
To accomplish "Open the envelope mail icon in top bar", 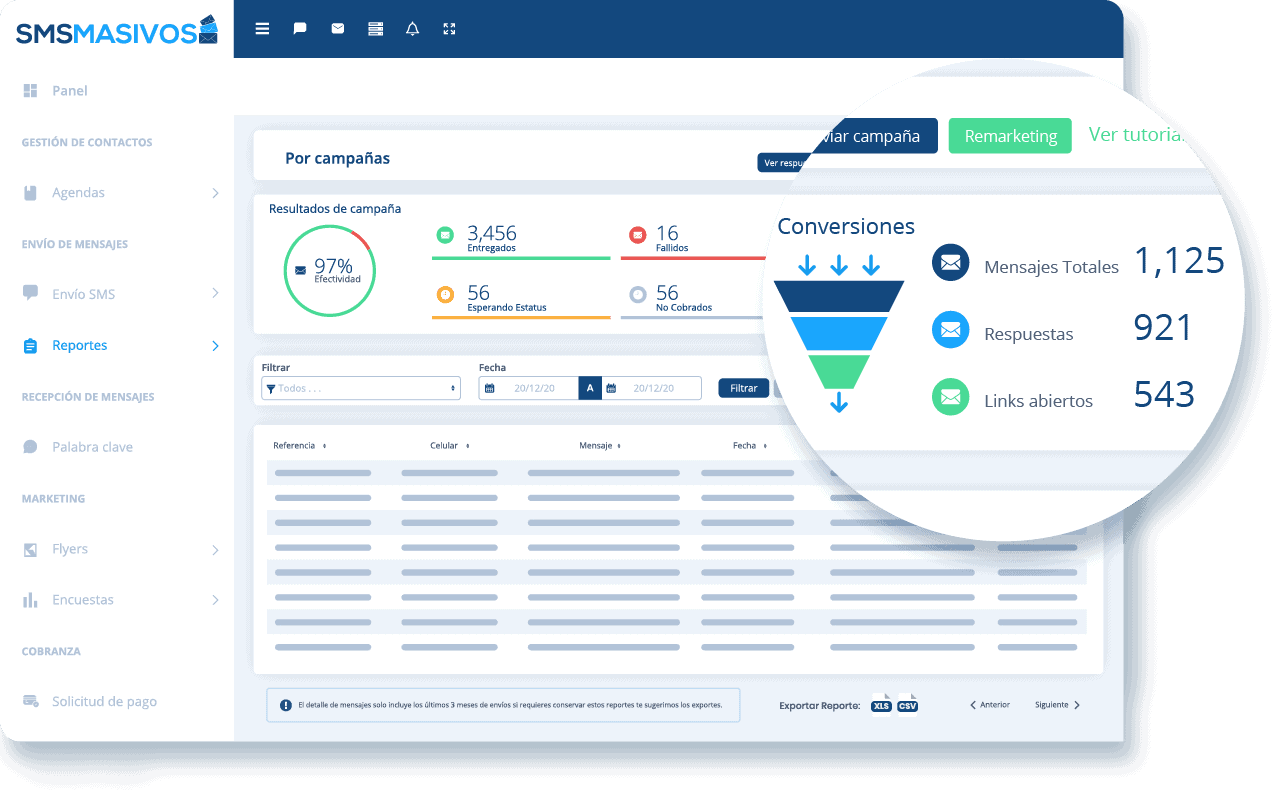I will [x=338, y=29].
